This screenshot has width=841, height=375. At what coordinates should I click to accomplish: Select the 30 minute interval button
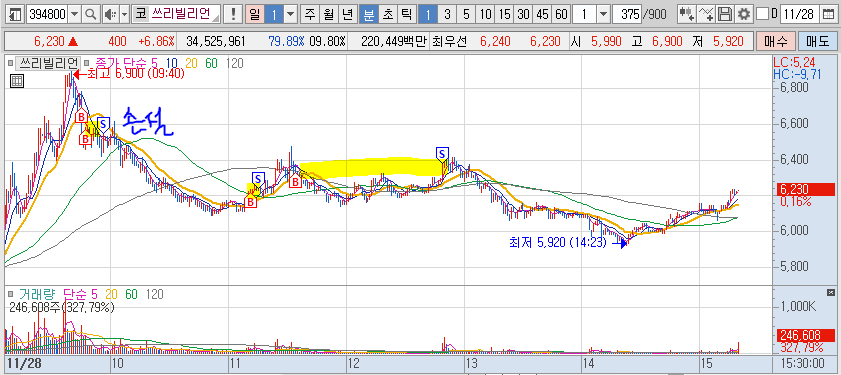(x=523, y=14)
